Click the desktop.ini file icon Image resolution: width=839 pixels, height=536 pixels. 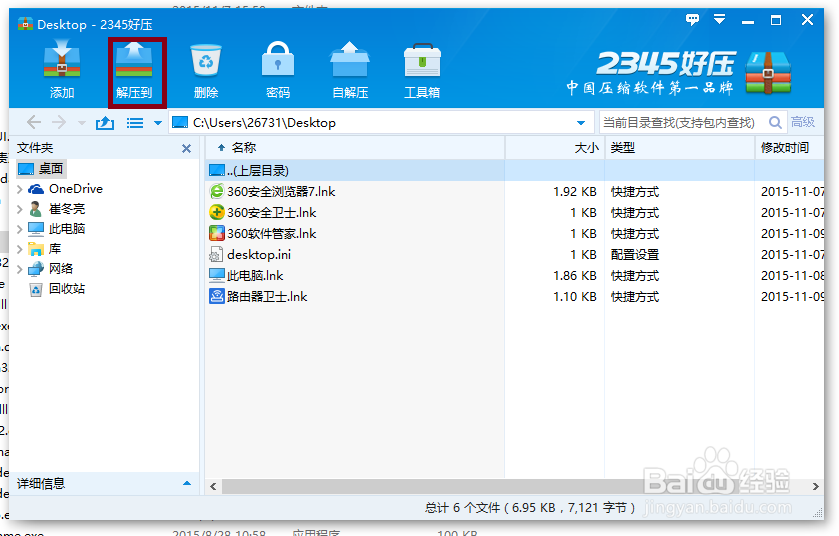coord(216,255)
